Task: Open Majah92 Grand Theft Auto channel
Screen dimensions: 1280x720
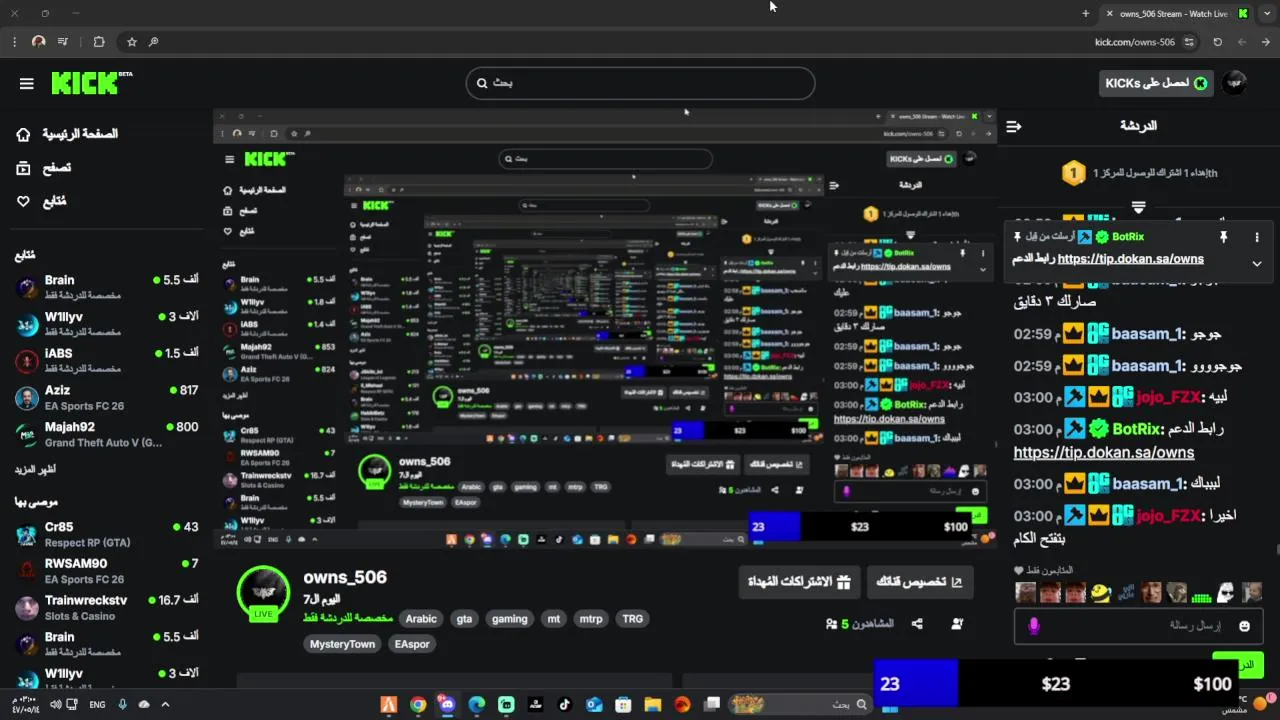Action: [107, 434]
